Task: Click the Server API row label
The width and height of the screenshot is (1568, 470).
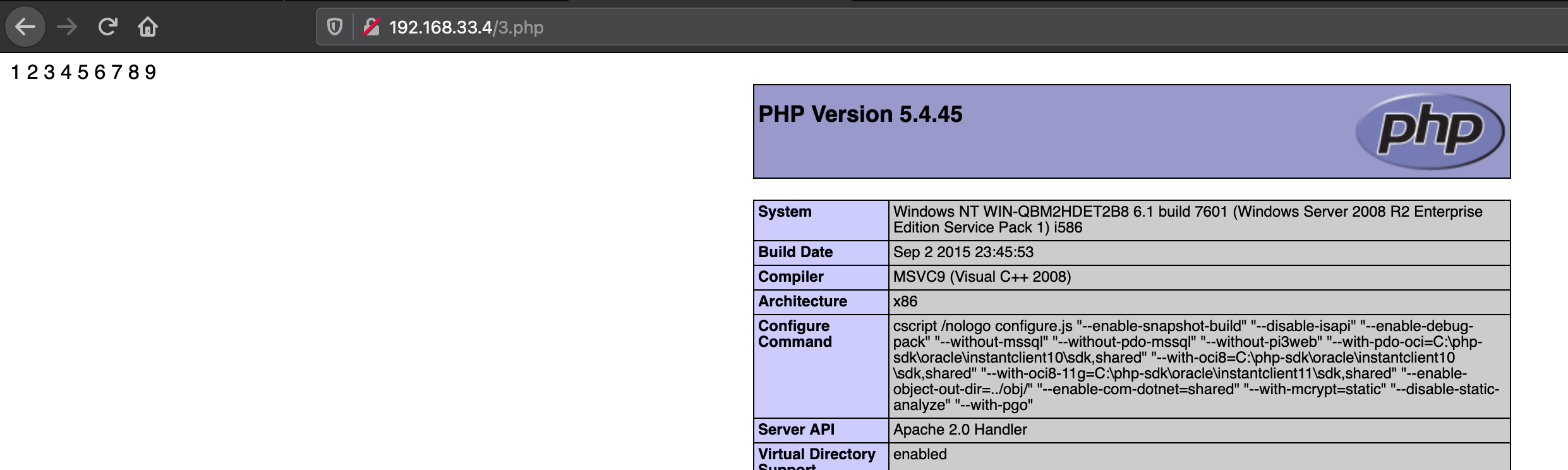Action: tap(796, 430)
